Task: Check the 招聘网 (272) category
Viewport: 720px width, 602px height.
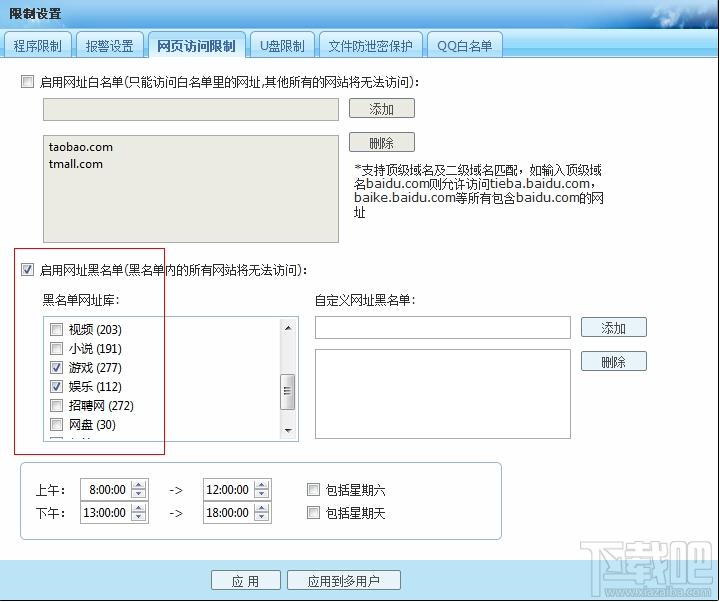Action: [x=56, y=405]
